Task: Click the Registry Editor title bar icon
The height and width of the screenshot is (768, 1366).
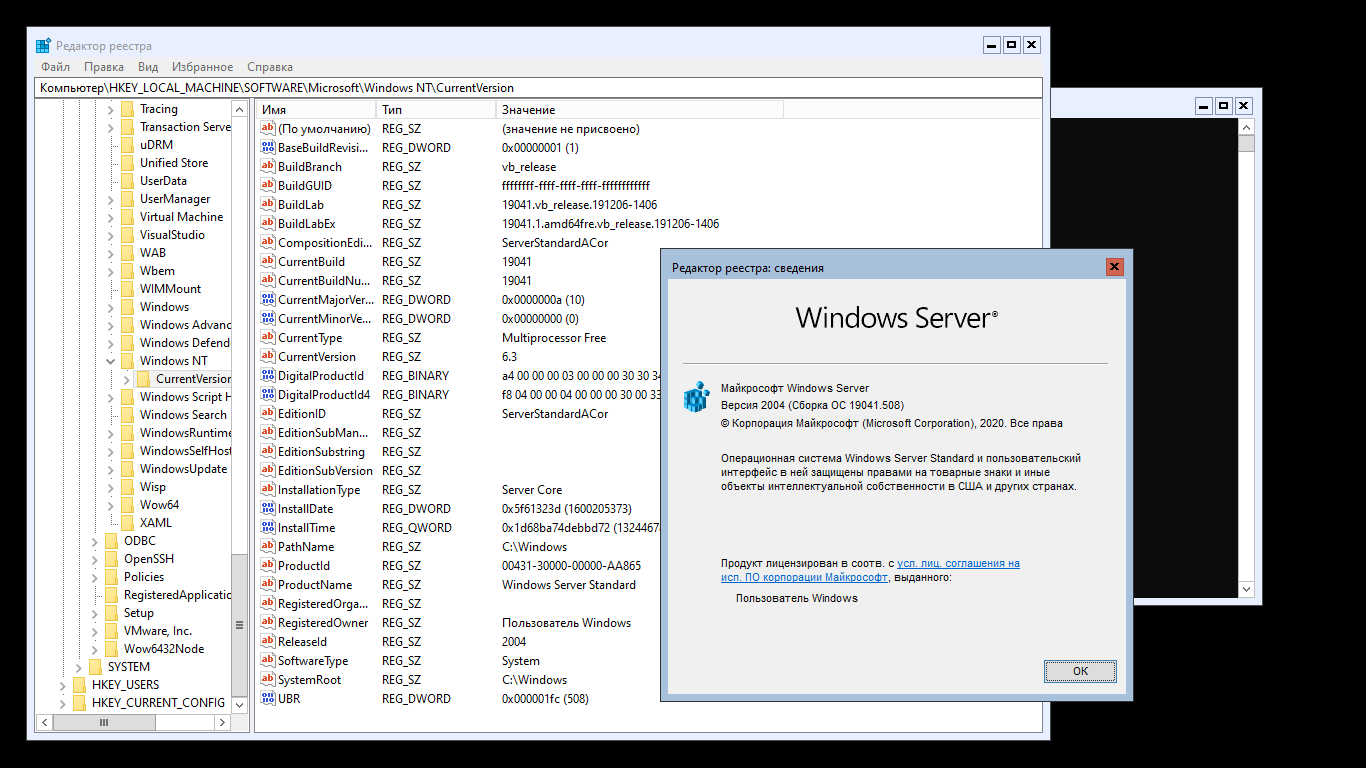Action: click(x=44, y=46)
